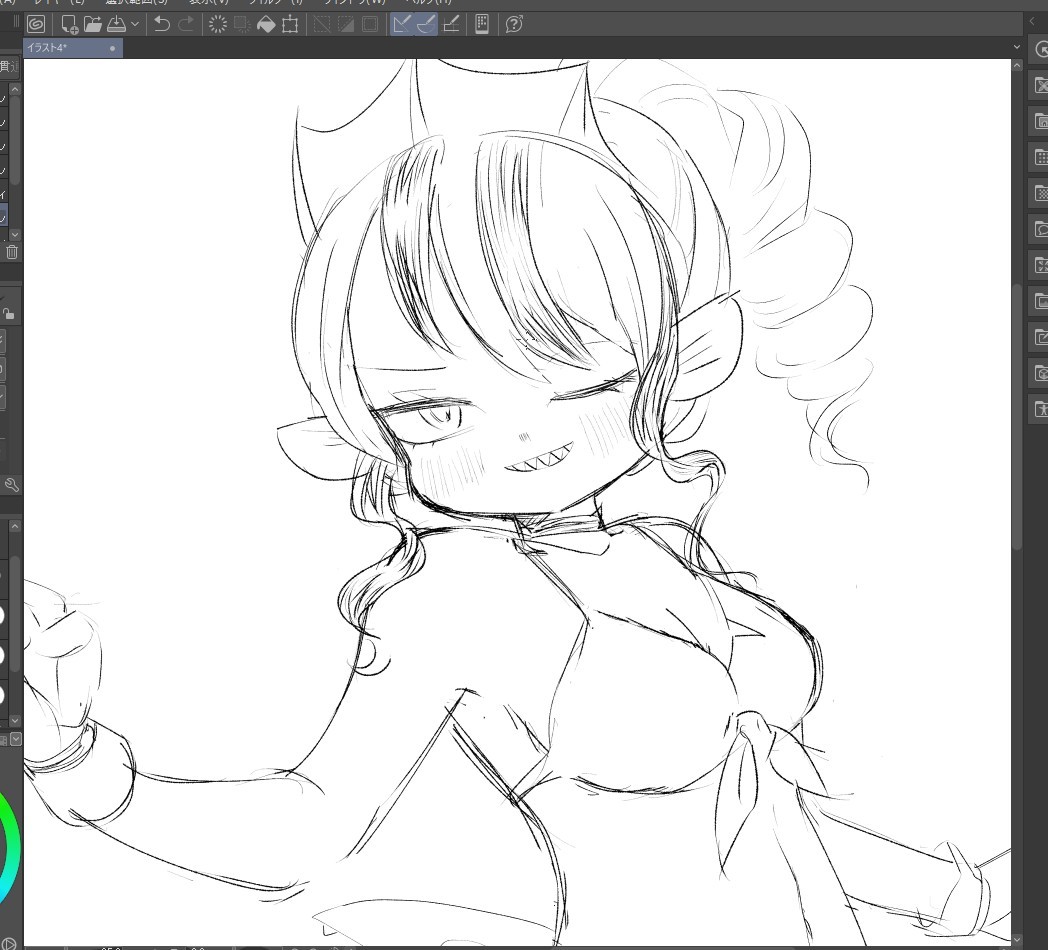Toggle the lock icon in left panel
The image size is (1048, 950).
coord(9,313)
